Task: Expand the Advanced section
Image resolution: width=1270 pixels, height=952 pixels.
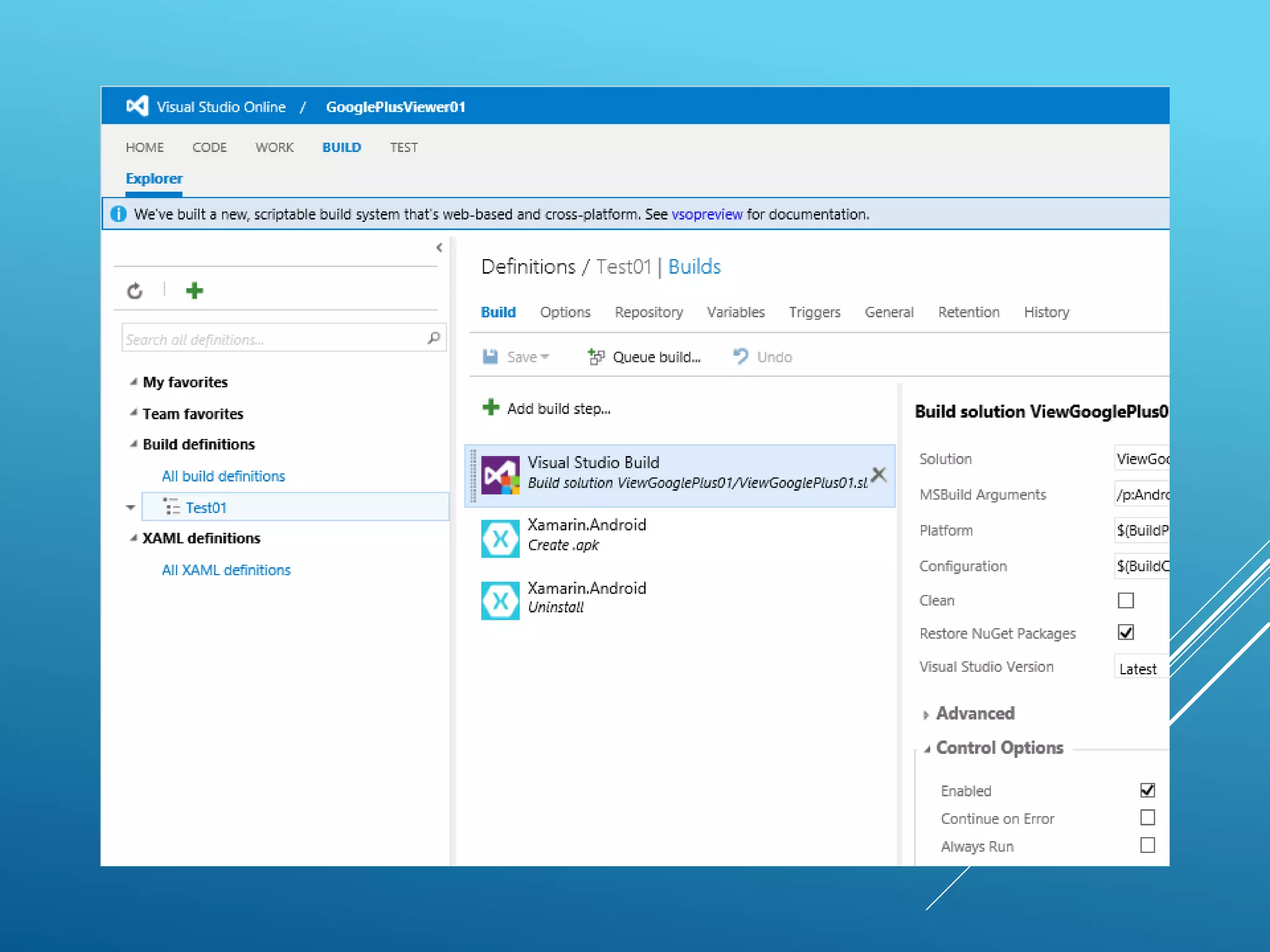Action: [975, 714]
